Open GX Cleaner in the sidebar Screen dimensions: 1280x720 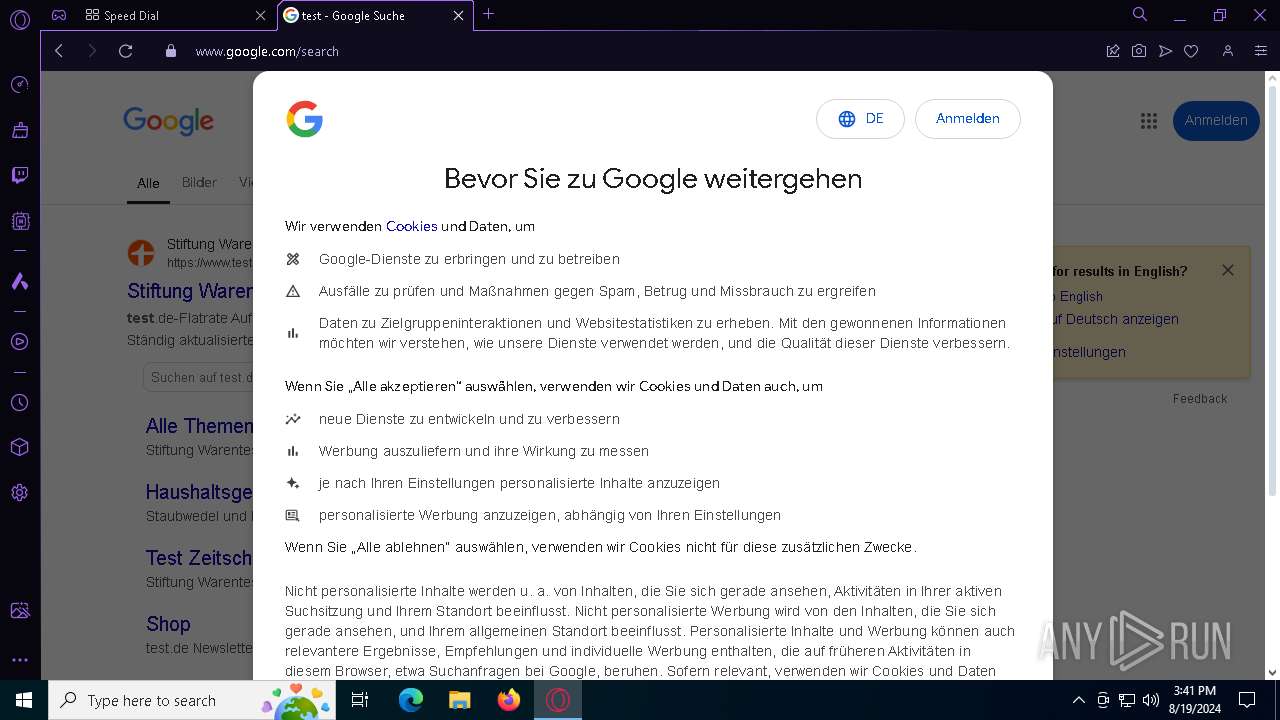[x=19, y=130]
